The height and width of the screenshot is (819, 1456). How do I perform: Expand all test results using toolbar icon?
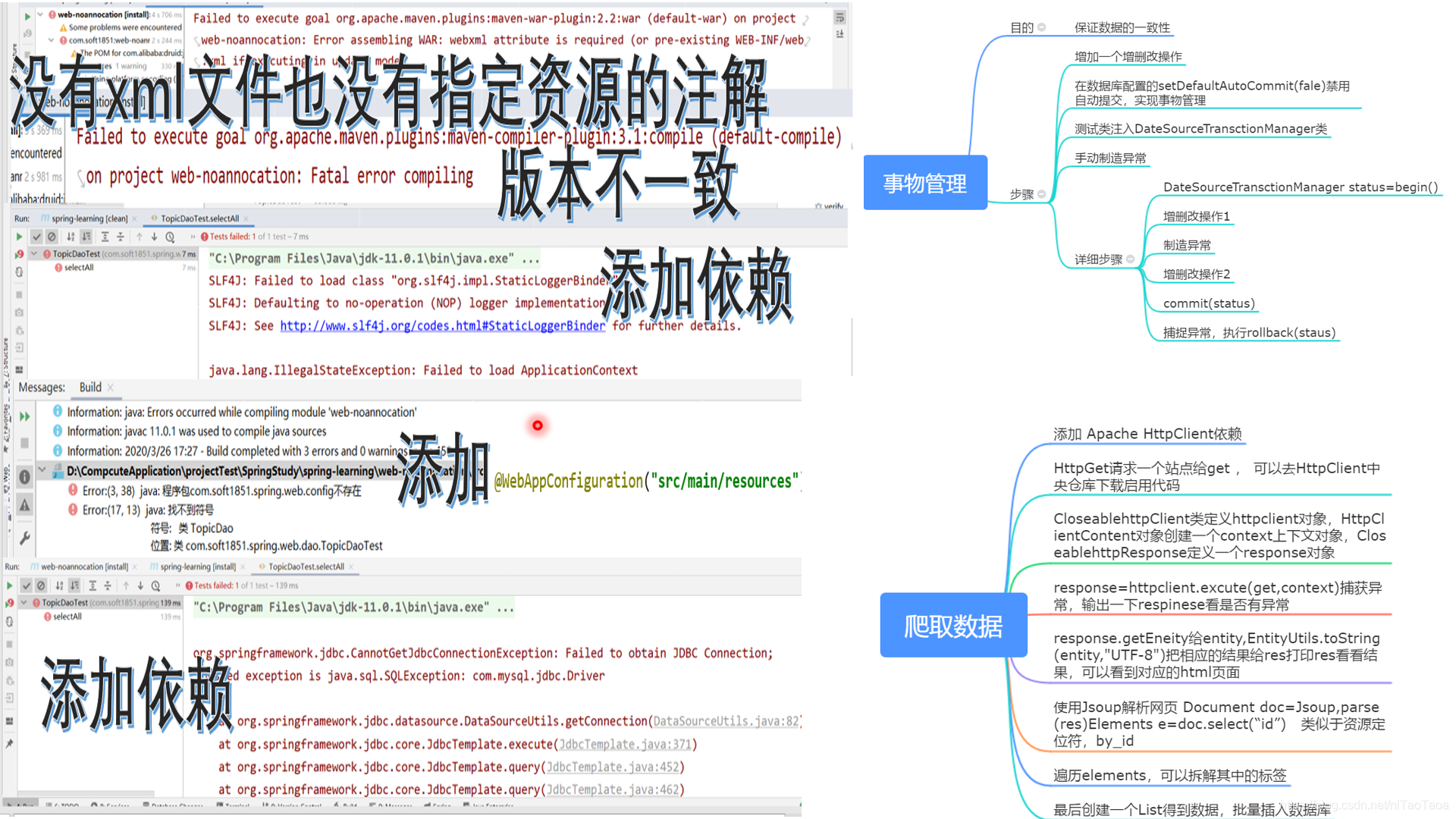[x=105, y=236]
